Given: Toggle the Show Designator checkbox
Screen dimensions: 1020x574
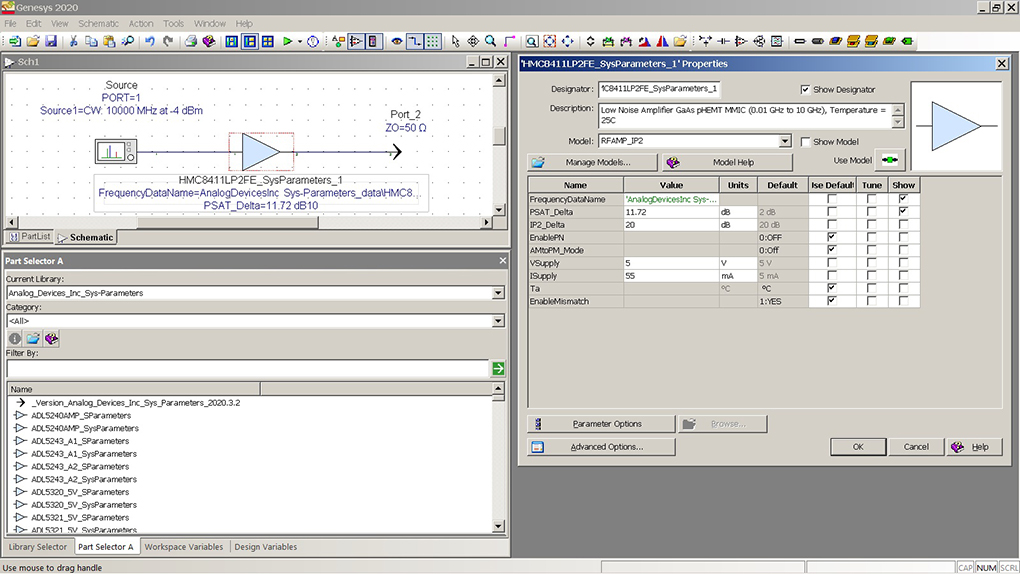Looking at the screenshot, I should (x=806, y=90).
